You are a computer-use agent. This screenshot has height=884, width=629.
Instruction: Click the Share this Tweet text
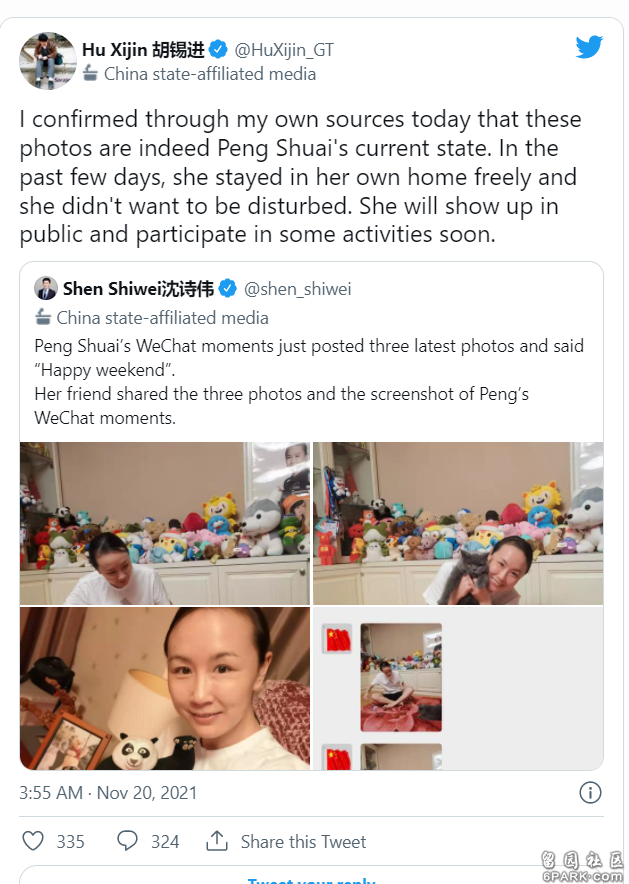click(303, 842)
